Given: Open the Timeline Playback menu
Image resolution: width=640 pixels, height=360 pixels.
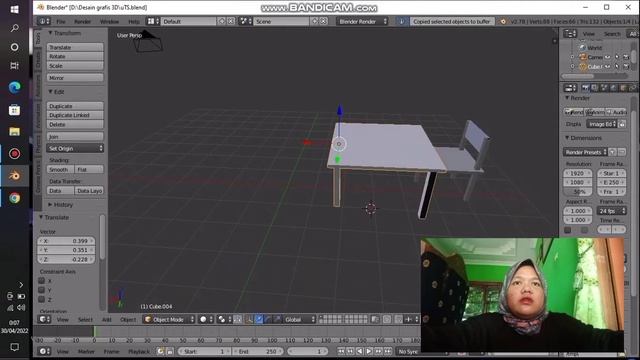Looking at the screenshot, I should [139, 351].
